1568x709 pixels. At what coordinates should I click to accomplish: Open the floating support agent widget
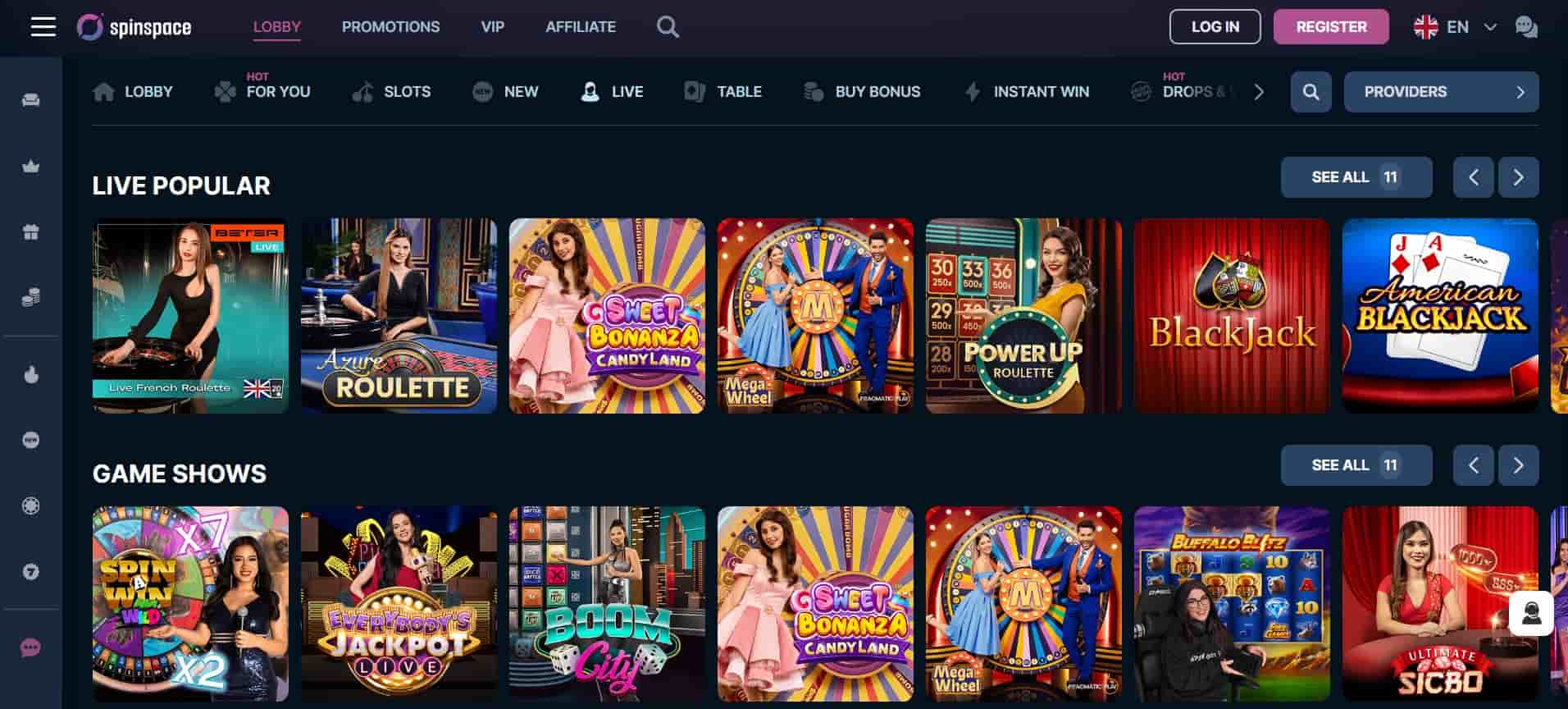click(x=1531, y=614)
